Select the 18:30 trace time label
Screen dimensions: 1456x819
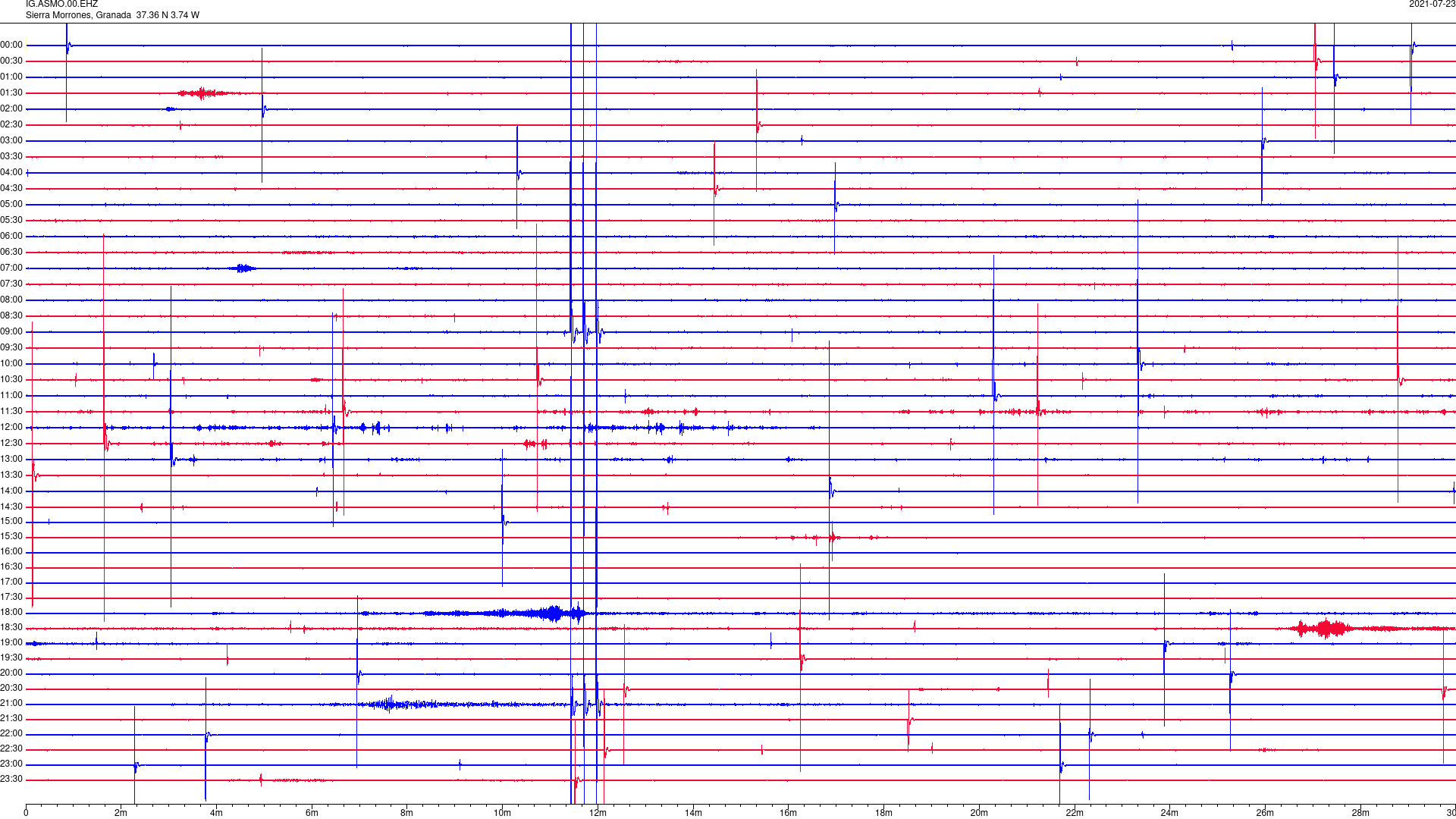[x=11, y=628]
